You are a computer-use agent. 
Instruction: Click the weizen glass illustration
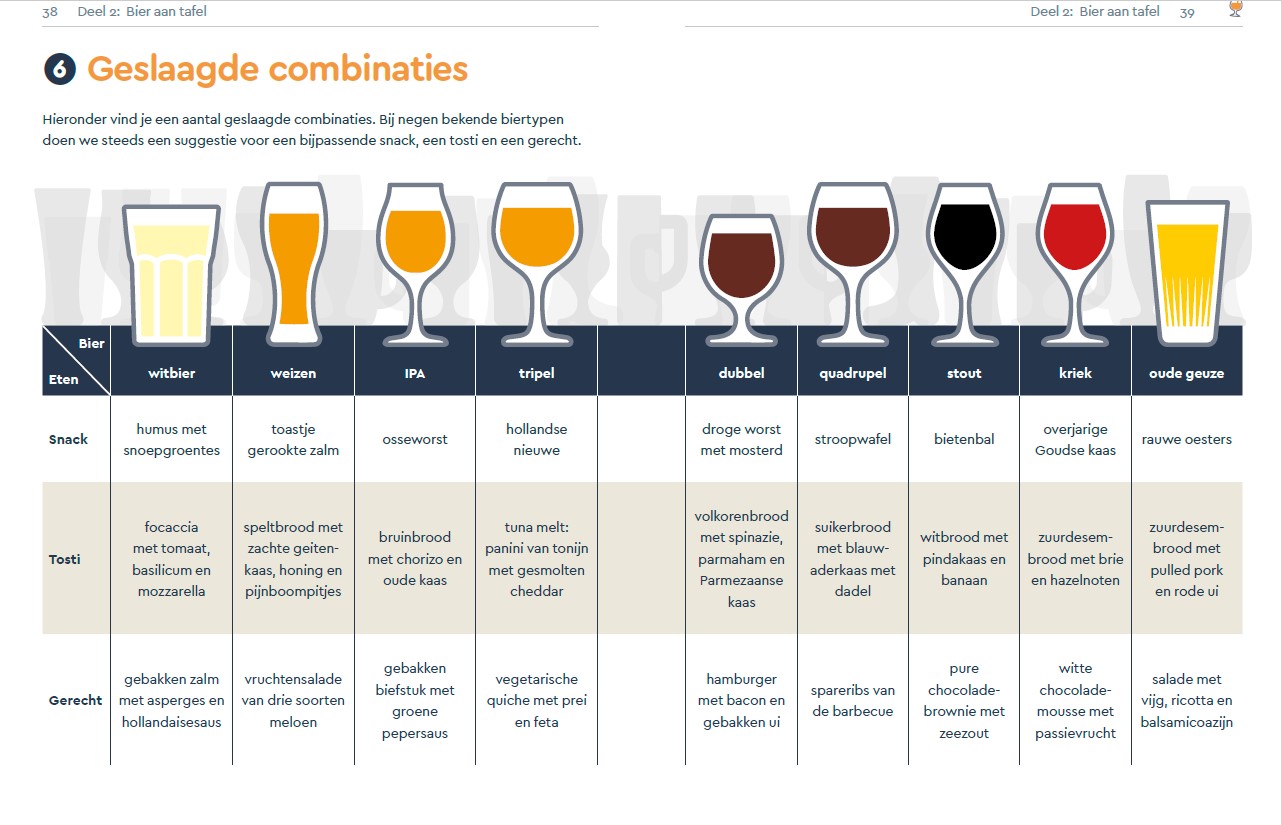293,255
